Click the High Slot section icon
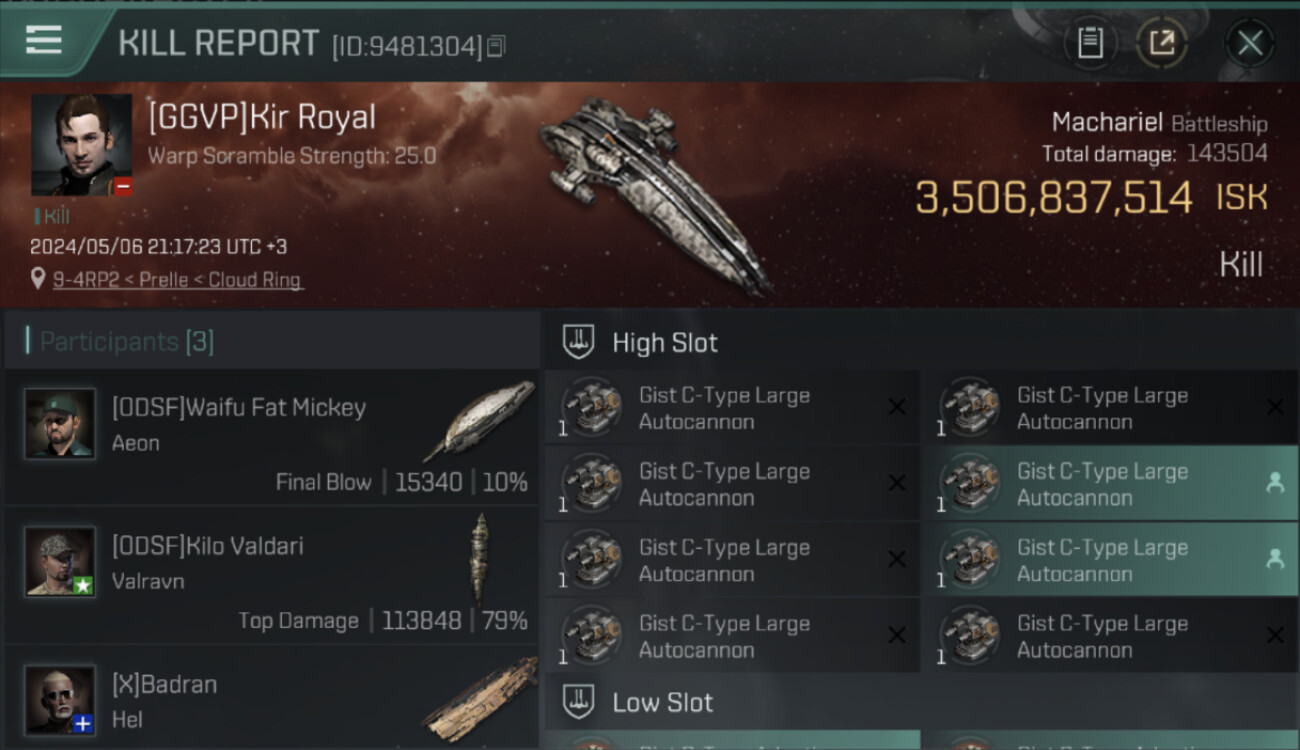The height and width of the screenshot is (750, 1300). coord(579,342)
